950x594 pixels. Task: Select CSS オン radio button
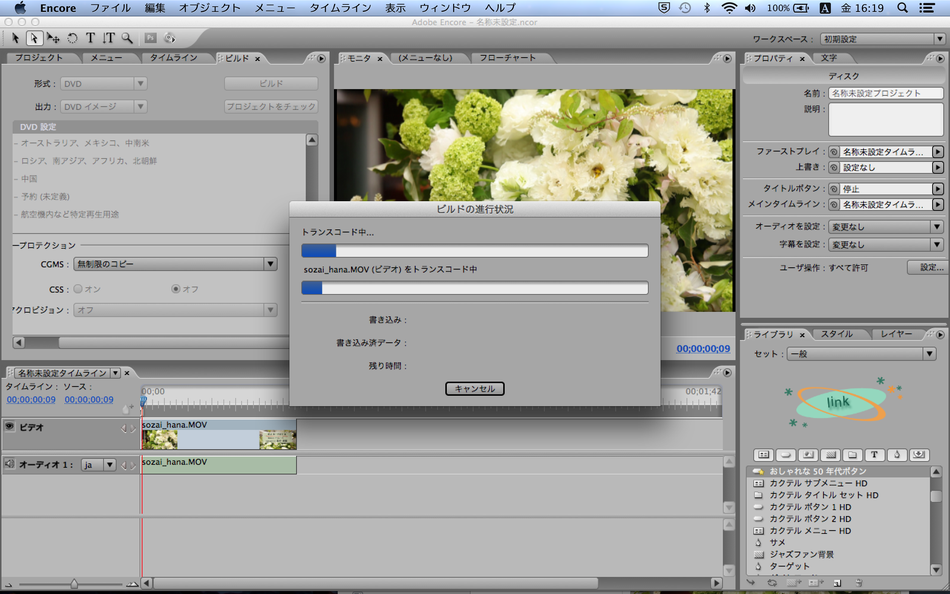(x=78, y=289)
